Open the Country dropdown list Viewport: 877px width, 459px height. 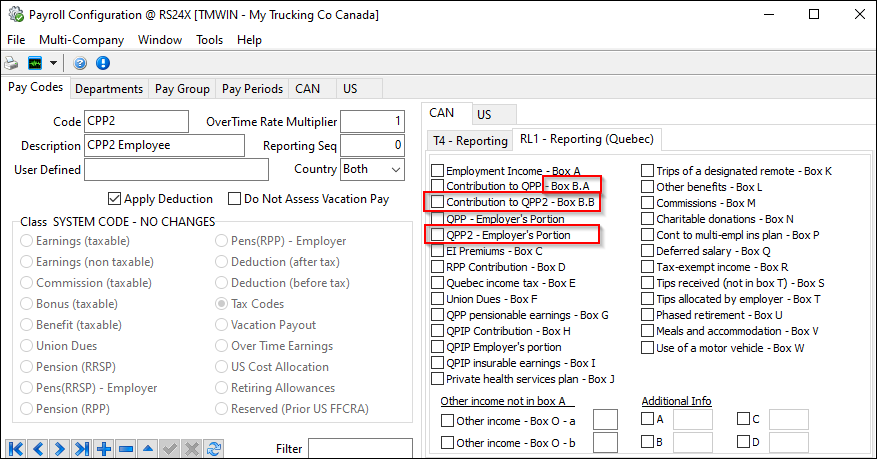(x=395, y=170)
